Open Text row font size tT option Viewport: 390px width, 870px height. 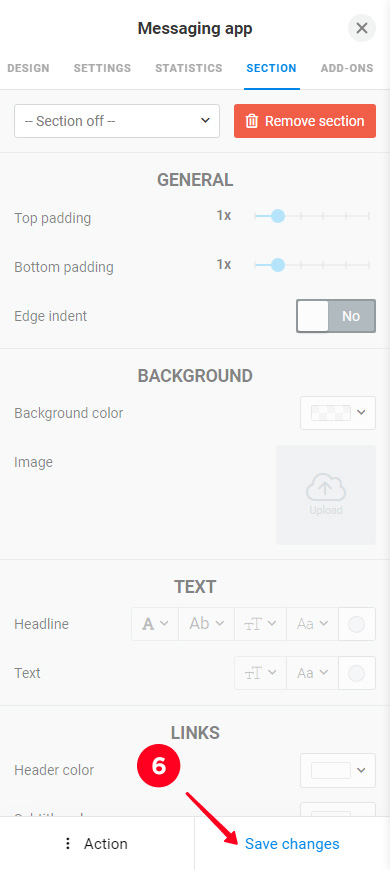pyautogui.click(x=260, y=673)
